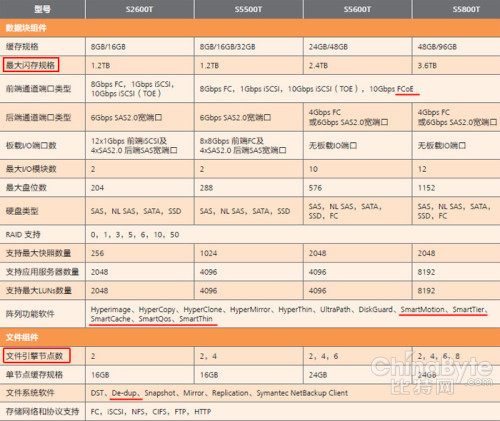The width and height of the screenshot is (500, 421).
Task: Click the 文件引擎节点数 row label
Action: tap(34, 356)
